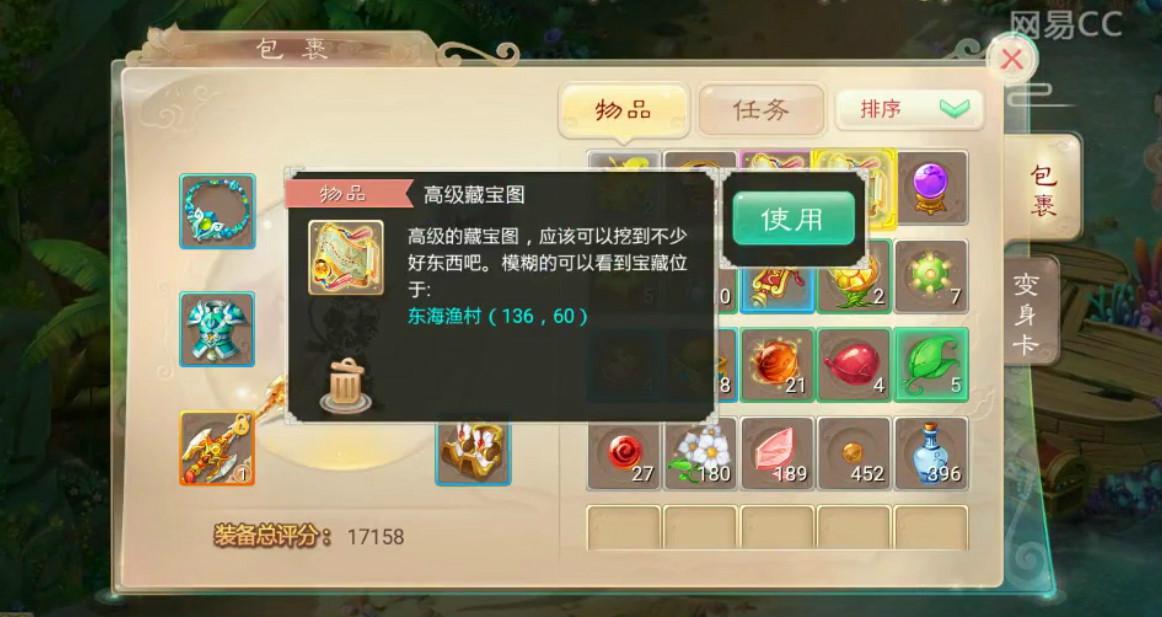Open the 排序 sort dropdown
1162x617 pixels.
(x=910, y=110)
